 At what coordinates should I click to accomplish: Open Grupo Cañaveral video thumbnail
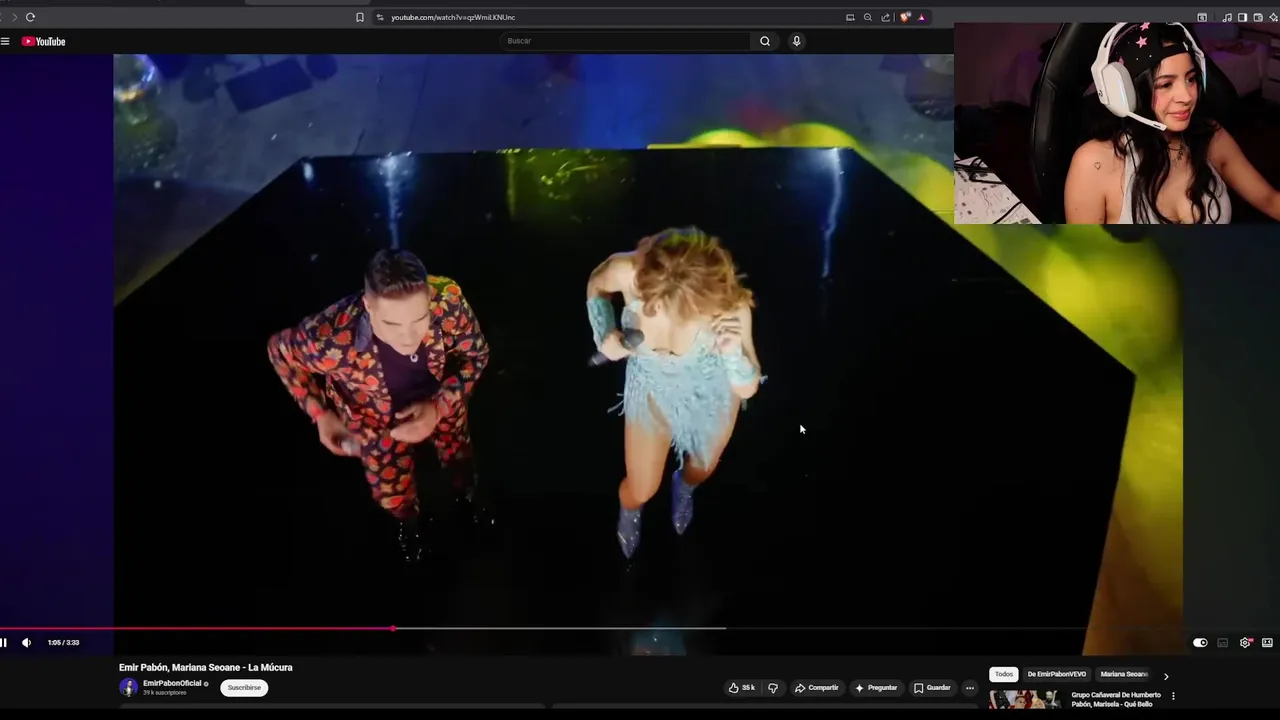point(1024,700)
